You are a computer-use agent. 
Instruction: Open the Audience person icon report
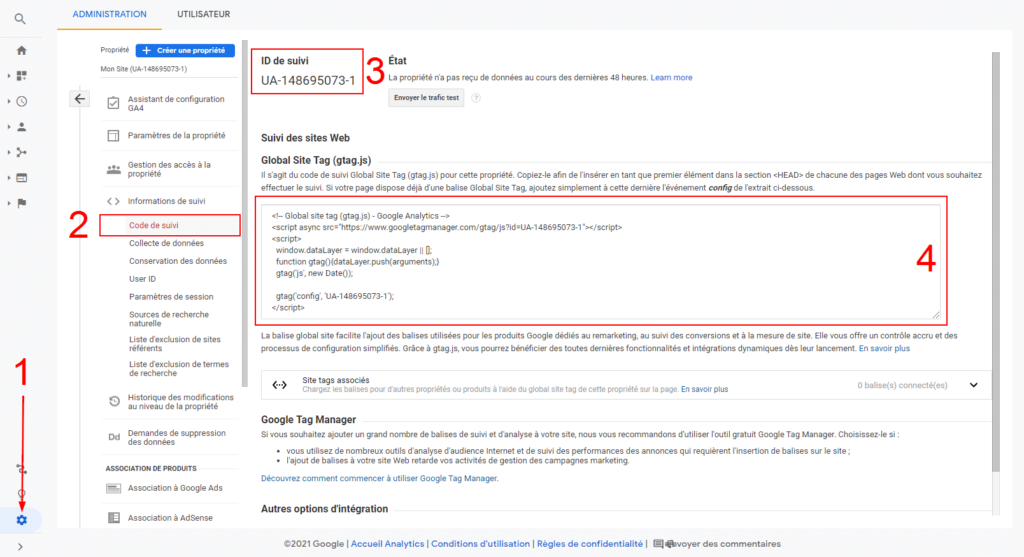point(21,127)
